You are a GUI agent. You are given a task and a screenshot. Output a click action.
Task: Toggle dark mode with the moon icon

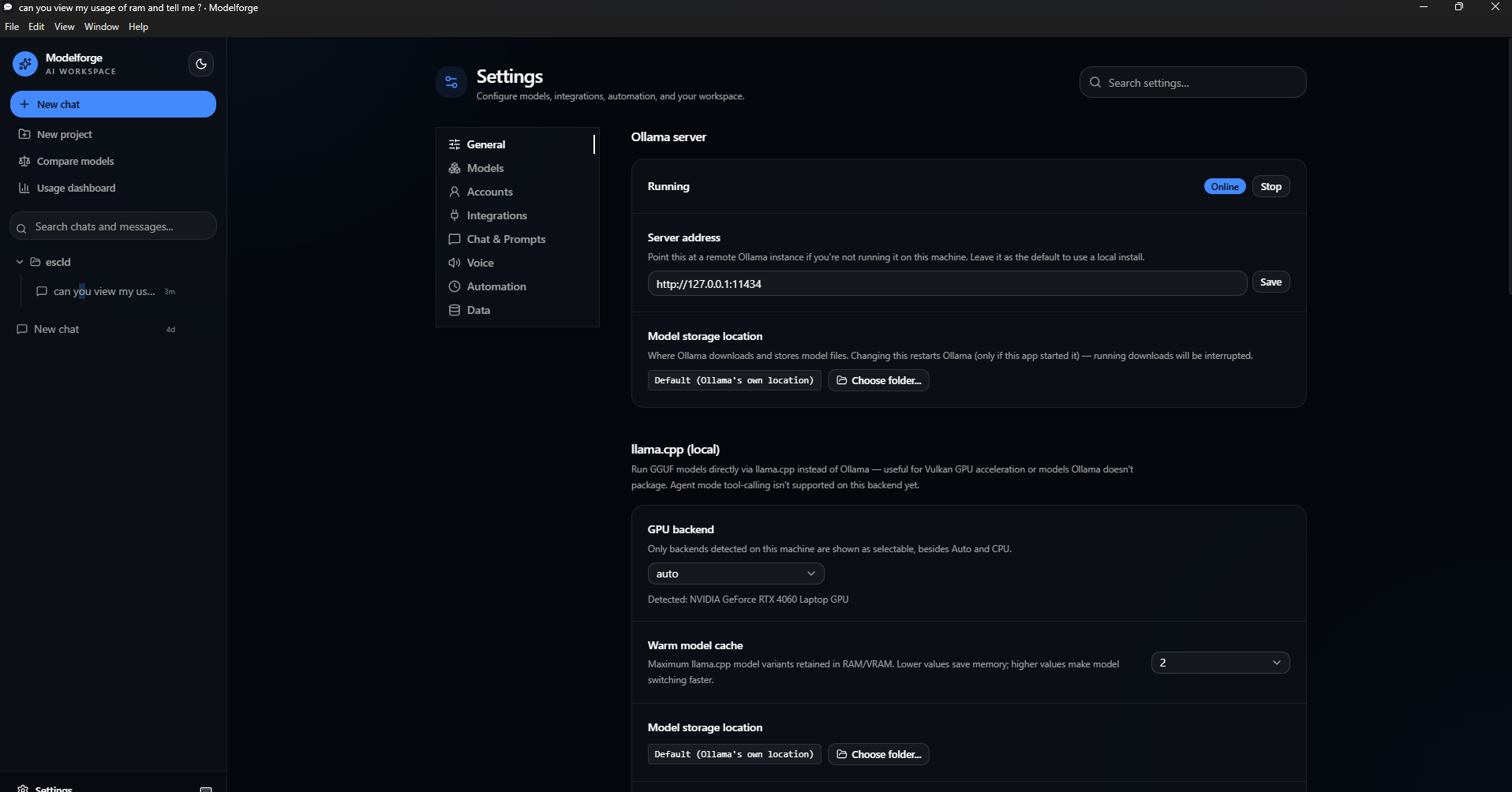201,64
